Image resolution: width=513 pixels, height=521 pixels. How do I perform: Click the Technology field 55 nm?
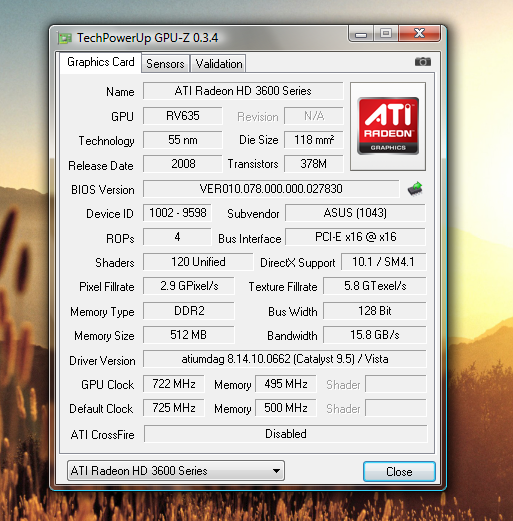[x=183, y=140]
